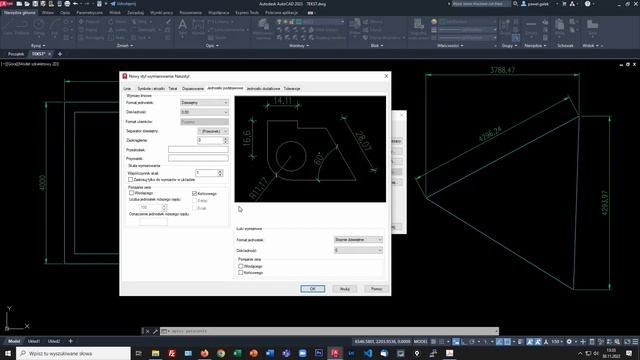Image resolution: width=640 pixels, height=360 pixels.
Task: Expand the Zmień panel dropdown
Action: click(x=125, y=46)
